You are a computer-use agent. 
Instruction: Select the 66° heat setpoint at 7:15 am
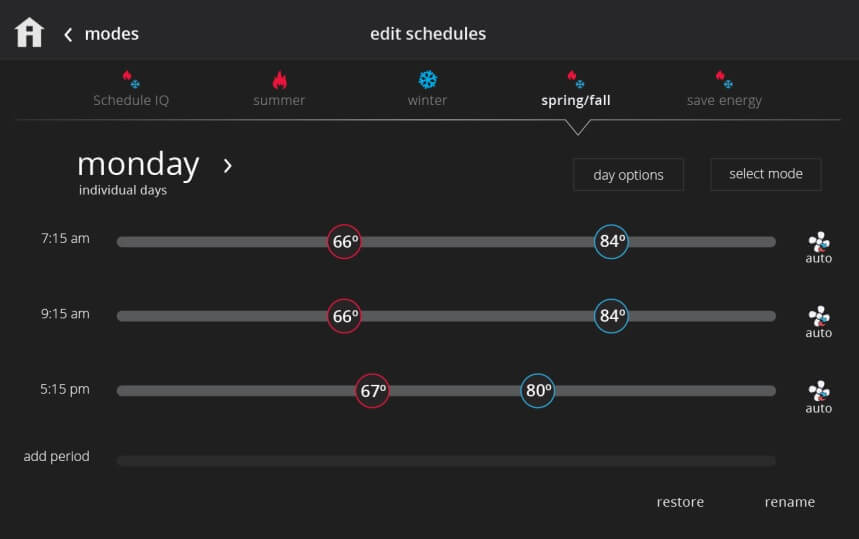pyautogui.click(x=344, y=242)
